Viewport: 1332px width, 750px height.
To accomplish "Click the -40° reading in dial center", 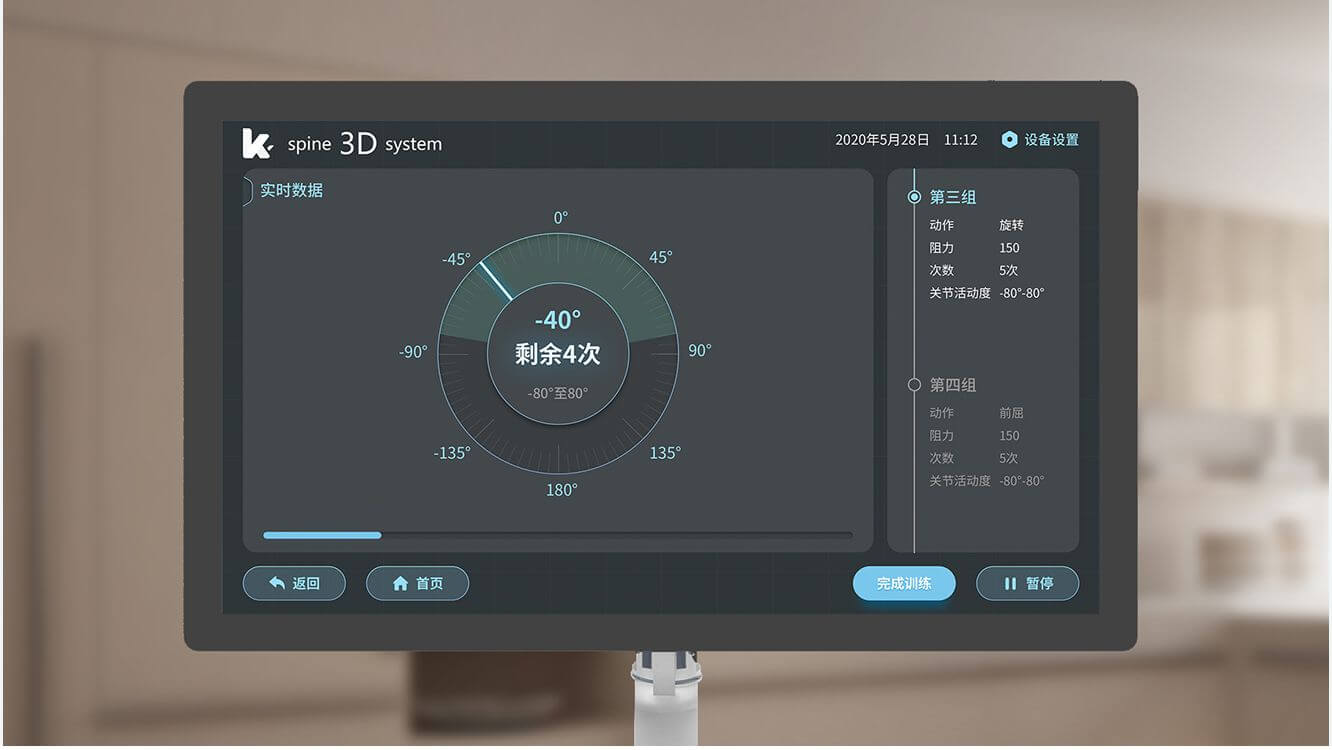I will tap(557, 320).
